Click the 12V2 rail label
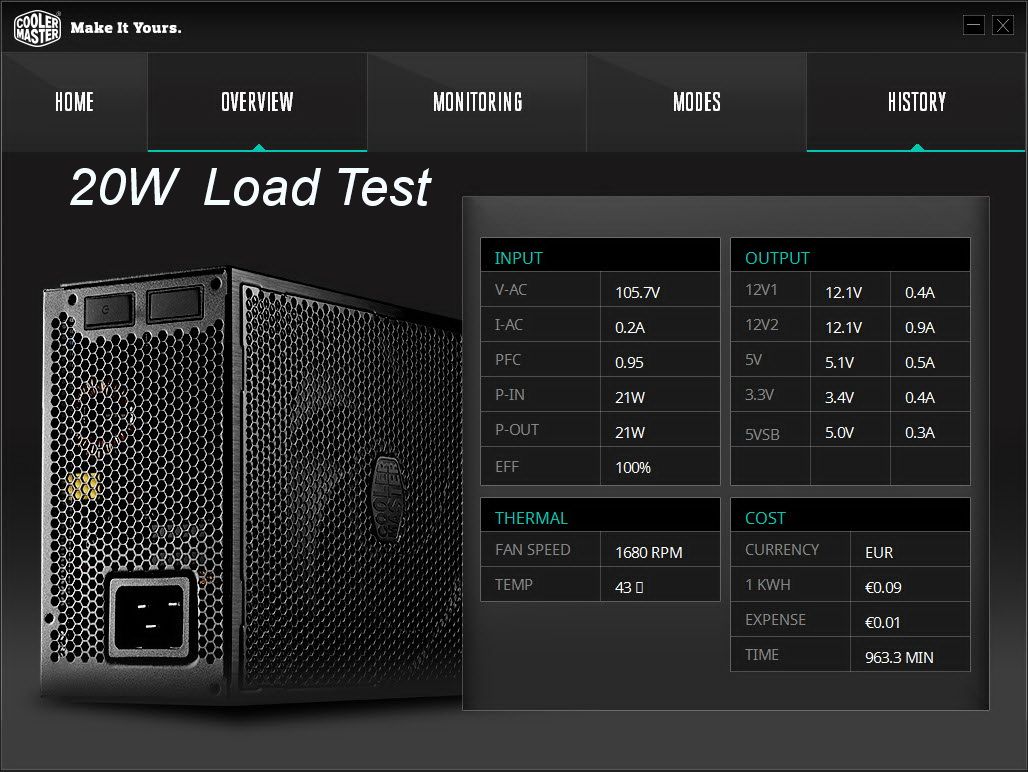This screenshot has width=1028, height=772. point(761,324)
